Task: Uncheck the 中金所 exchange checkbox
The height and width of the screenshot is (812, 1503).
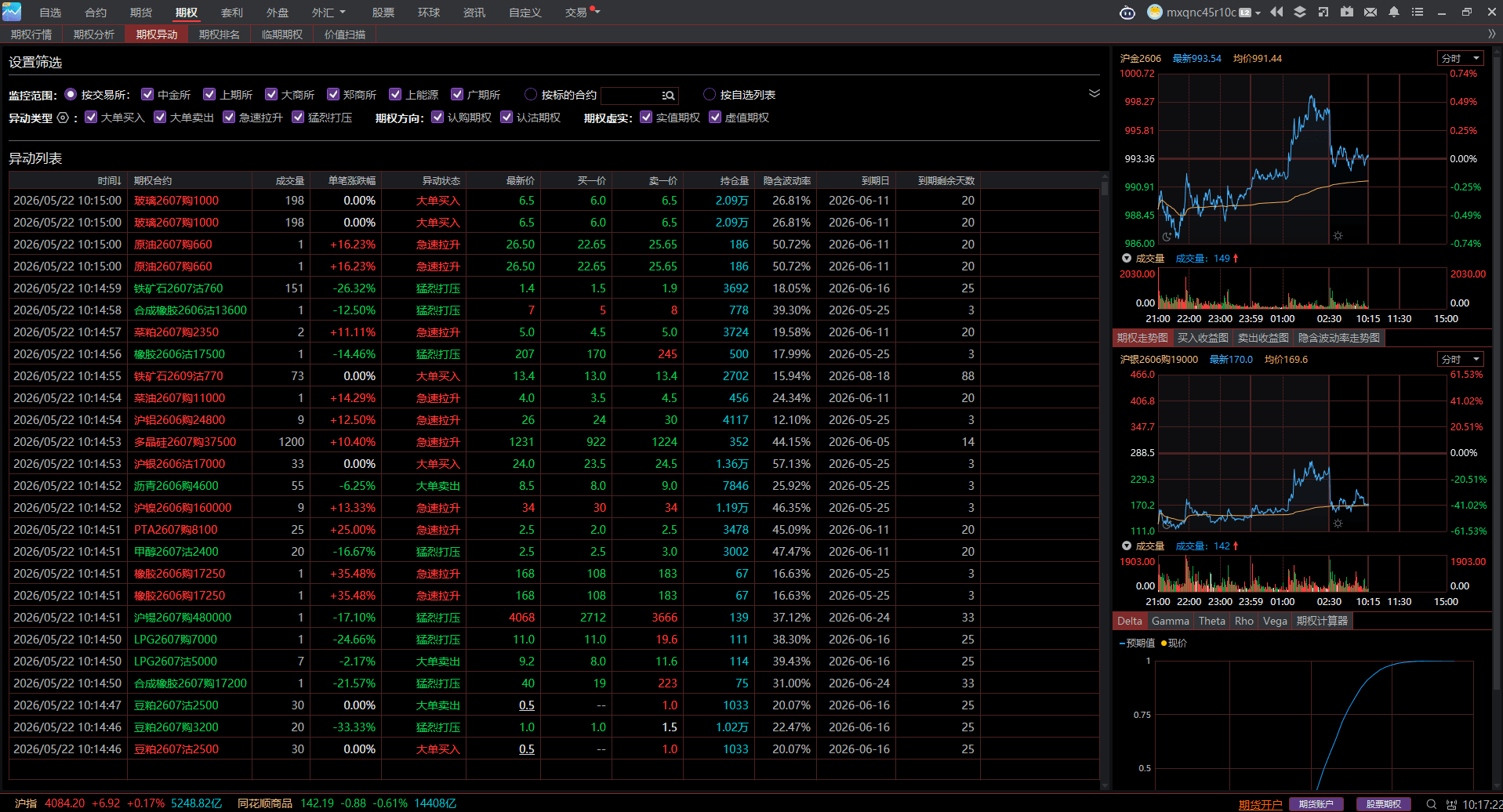Action: pos(147,94)
